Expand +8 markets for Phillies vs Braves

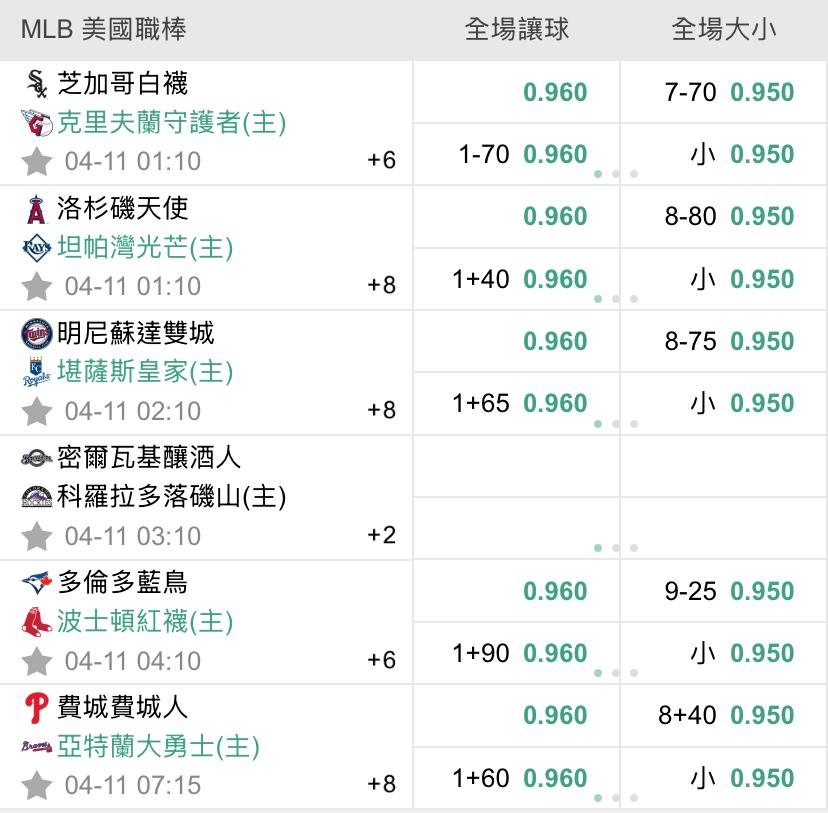[381, 784]
